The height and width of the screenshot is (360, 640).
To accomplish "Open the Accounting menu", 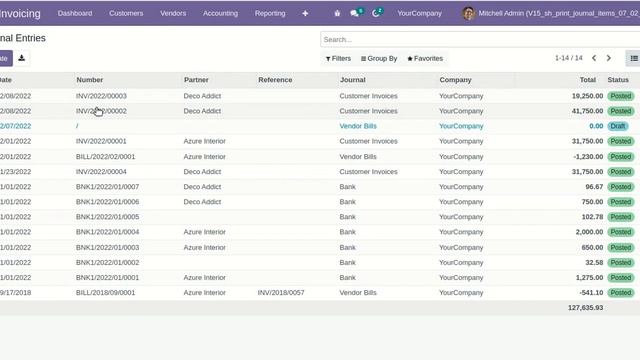I will pos(220,13).
